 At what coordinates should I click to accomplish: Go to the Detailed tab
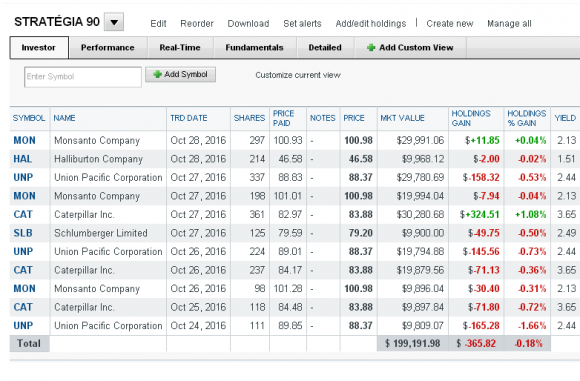point(325,47)
